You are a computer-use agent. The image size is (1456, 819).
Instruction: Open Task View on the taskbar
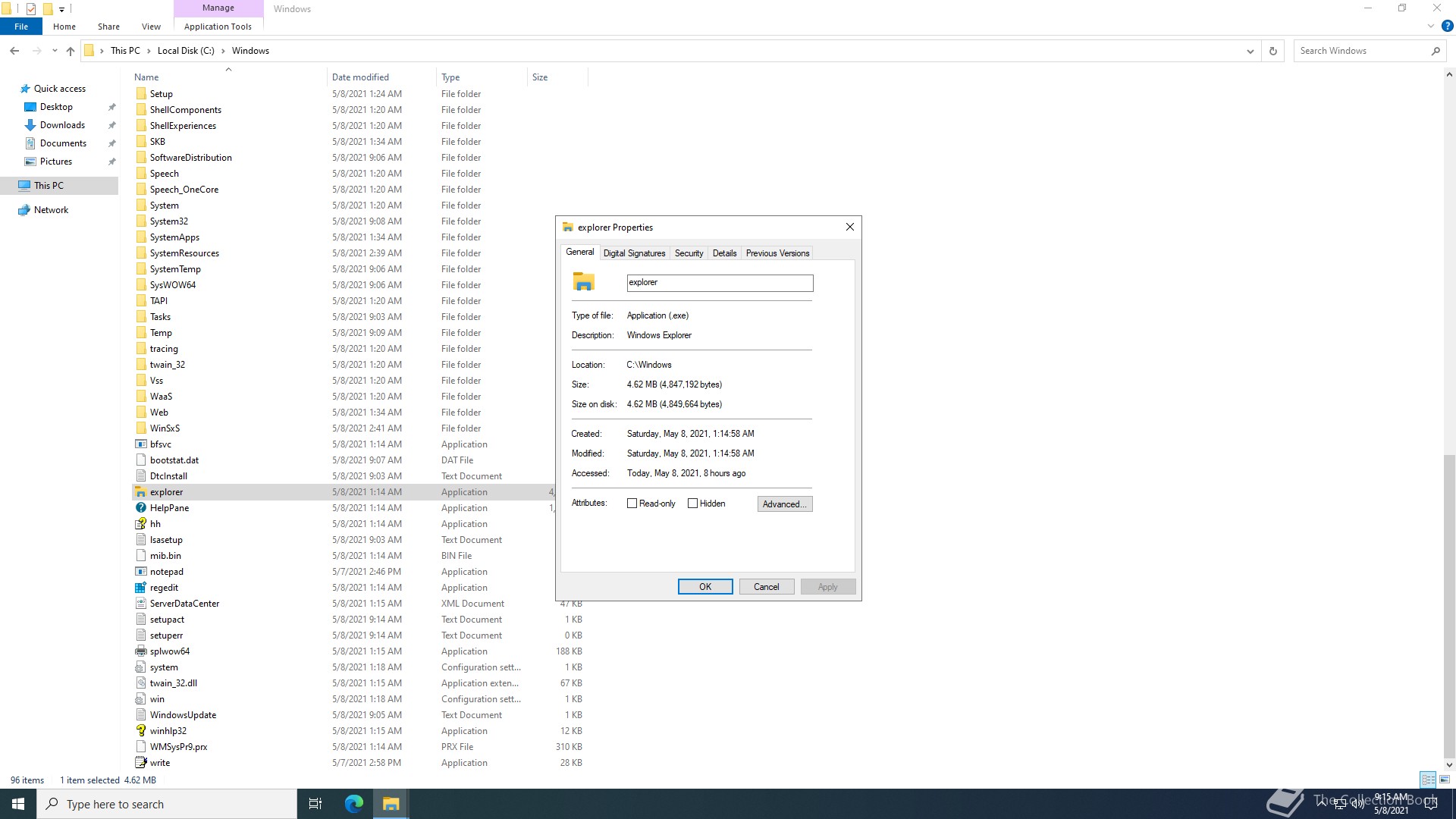point(315,804)
